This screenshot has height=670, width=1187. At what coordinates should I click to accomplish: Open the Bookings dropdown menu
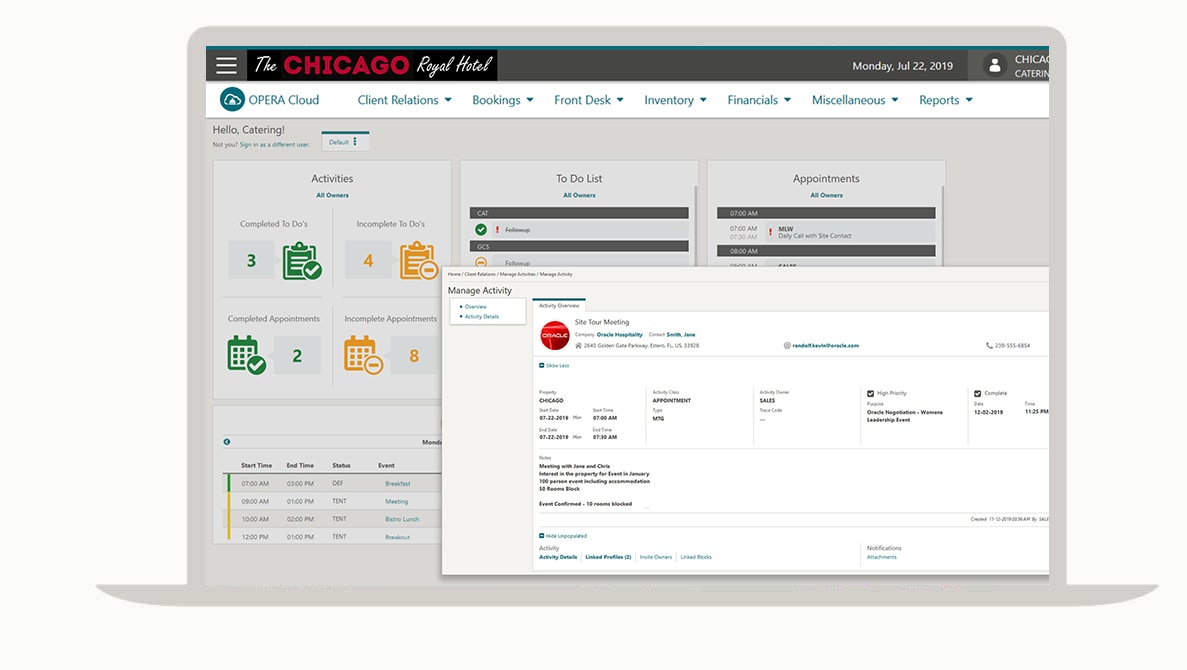click(502, 100)
